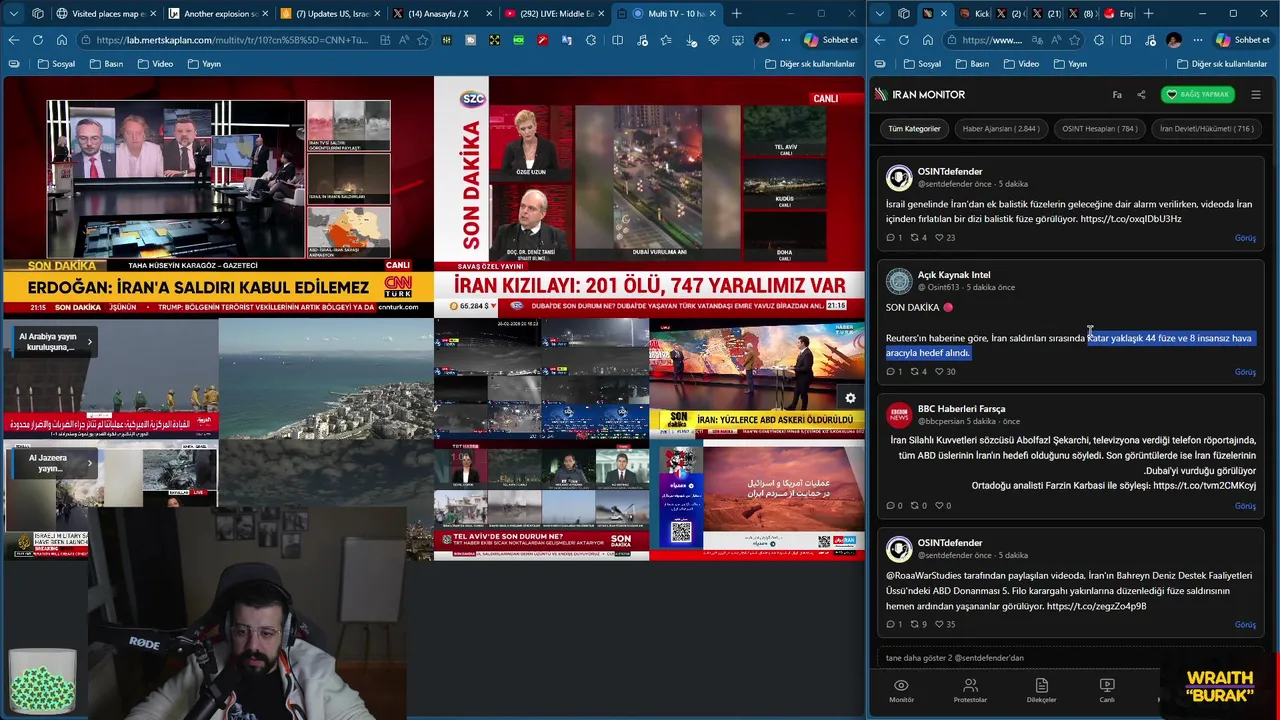Screen dimensions: 1280x720
Task: Go back in the Iran Monitor browser window
Action: click(x=880, y=40)
